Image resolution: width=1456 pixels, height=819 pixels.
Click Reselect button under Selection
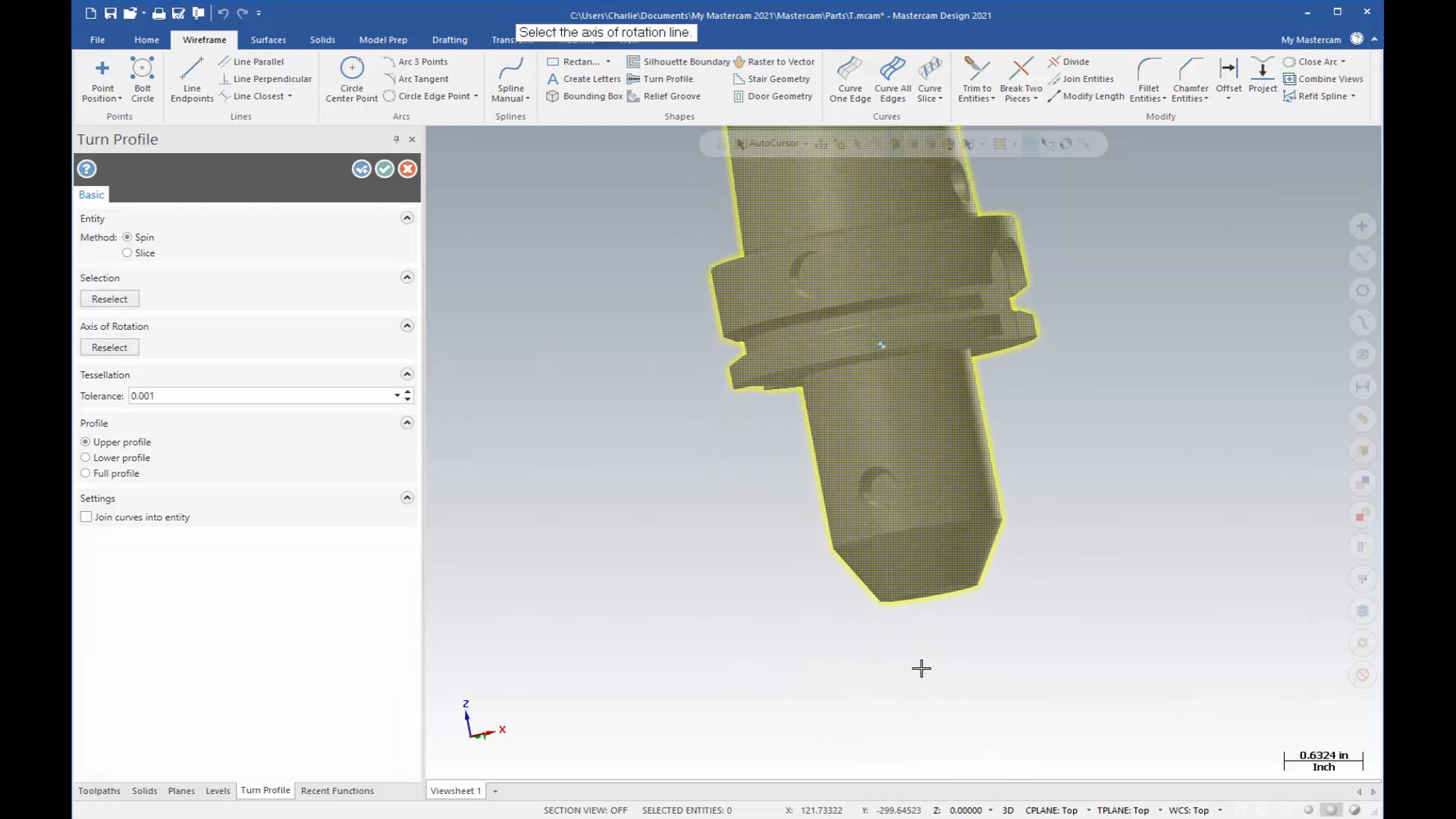(x=108, y=299)
